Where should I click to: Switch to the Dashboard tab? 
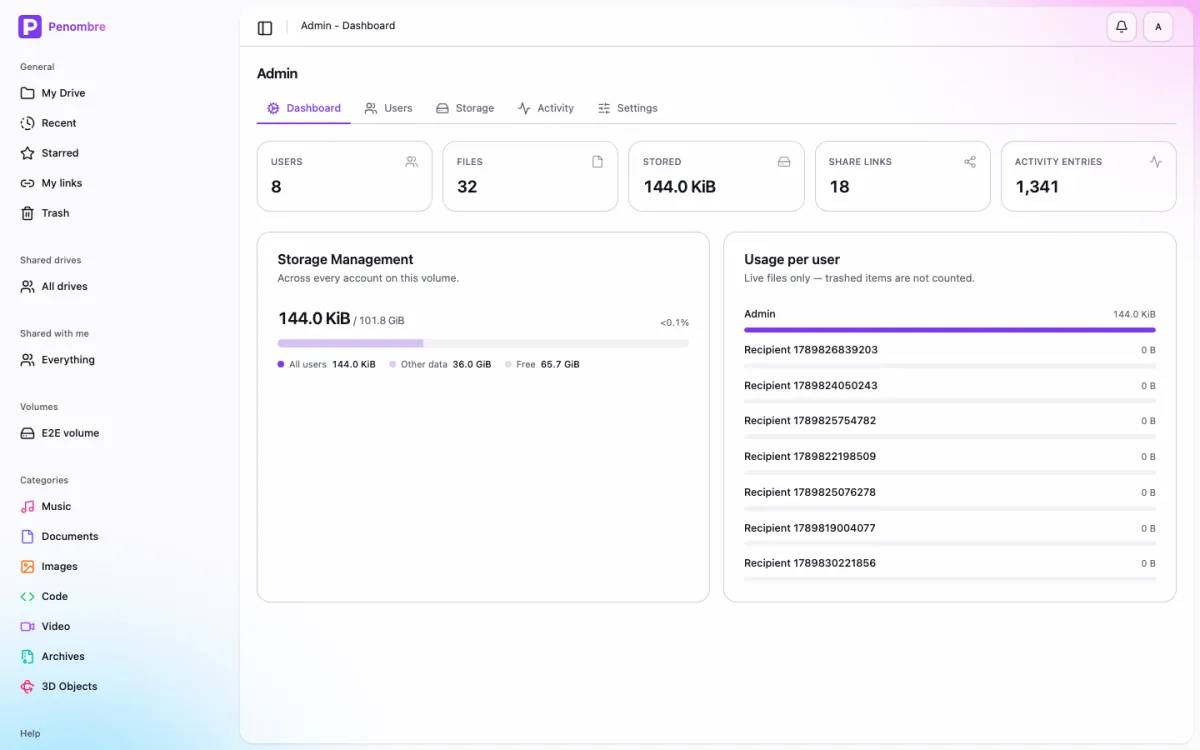point(304,108)
